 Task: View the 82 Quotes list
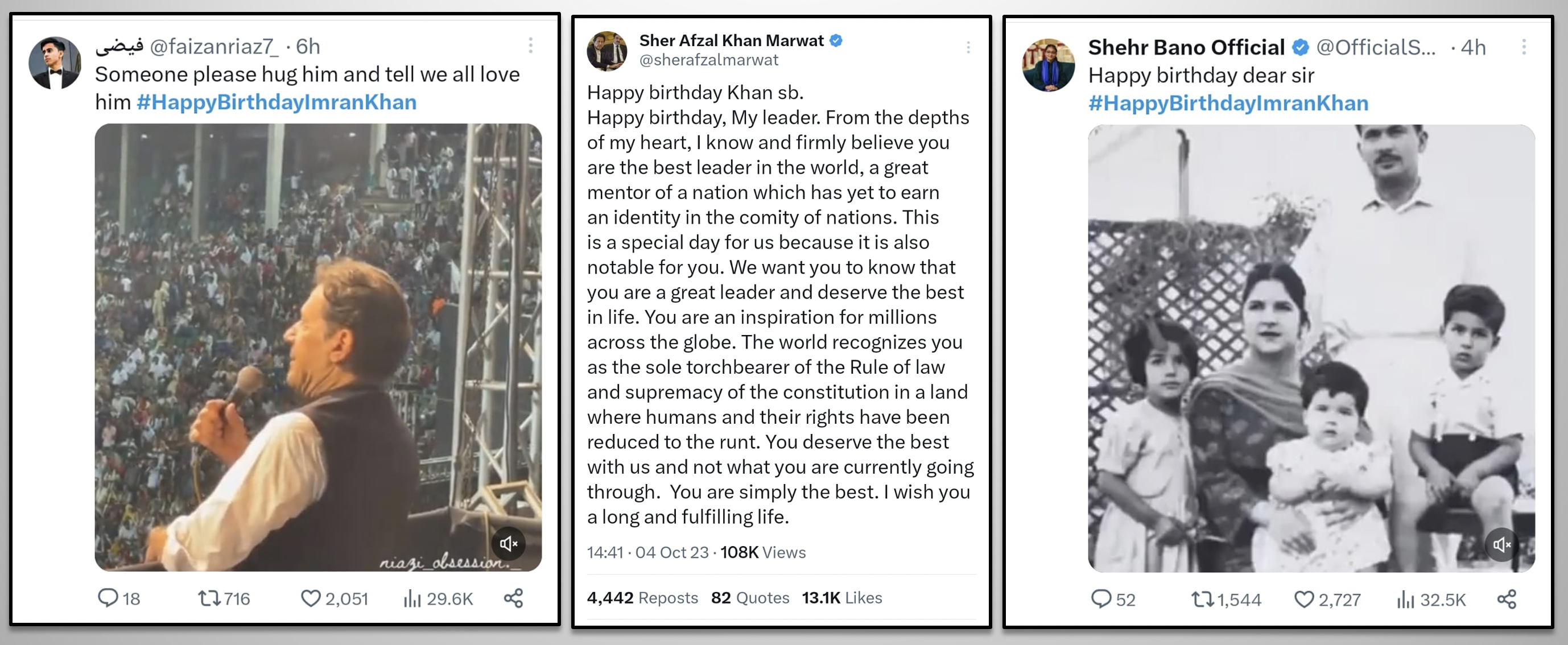[750, 598]
